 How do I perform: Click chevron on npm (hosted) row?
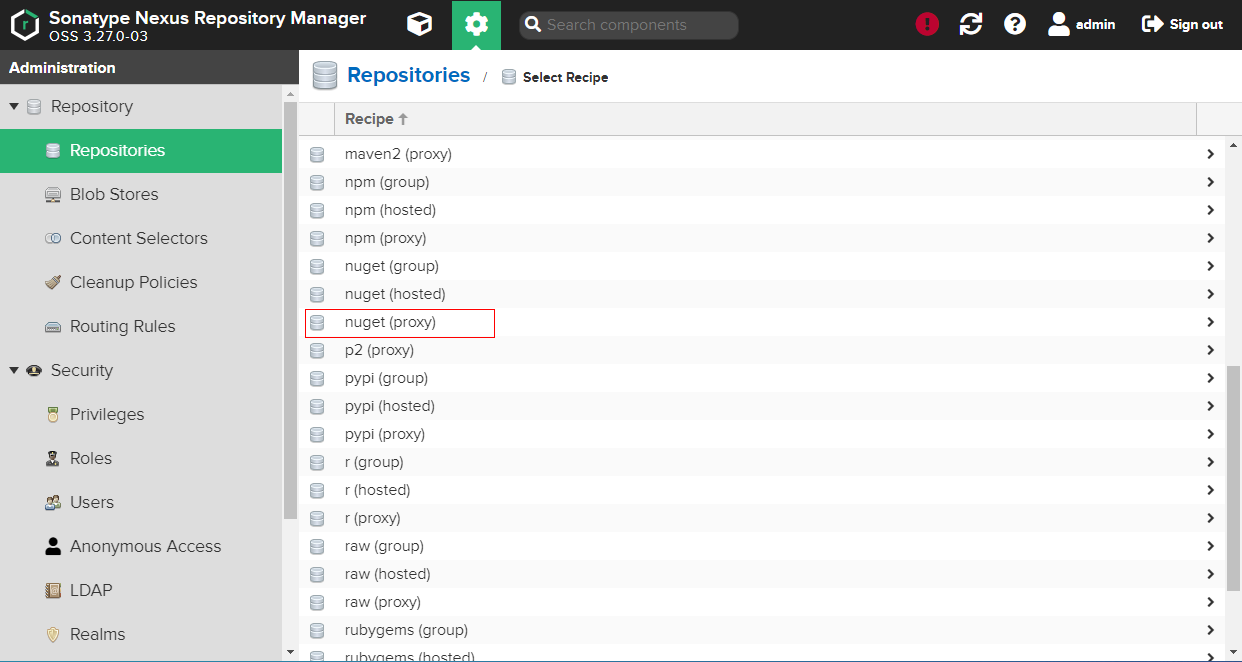(x=1210, y=210)
